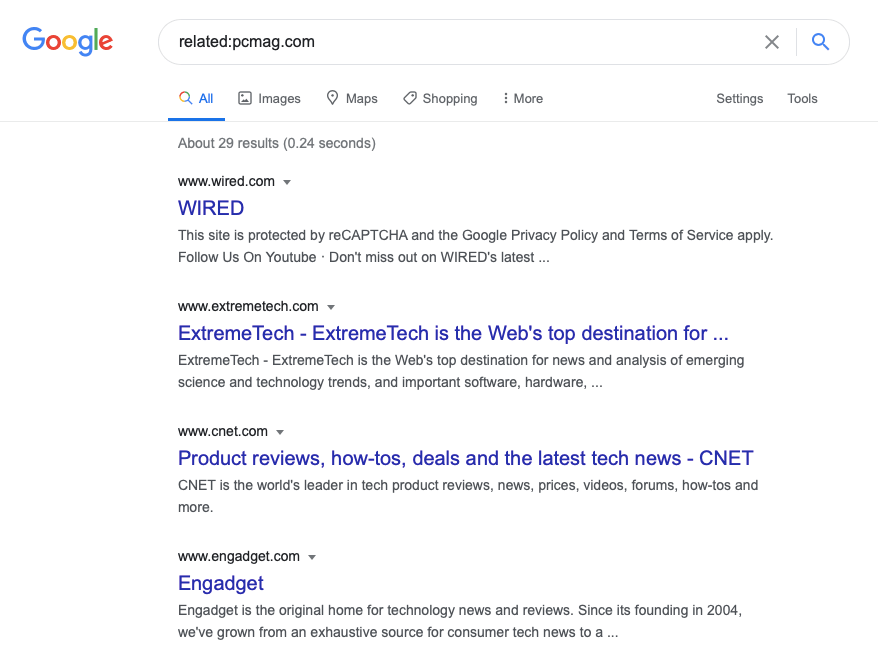The image size is (878, 664).
Task: Click the 'About 29 results' stats text
Action: (x=277, y=143)
